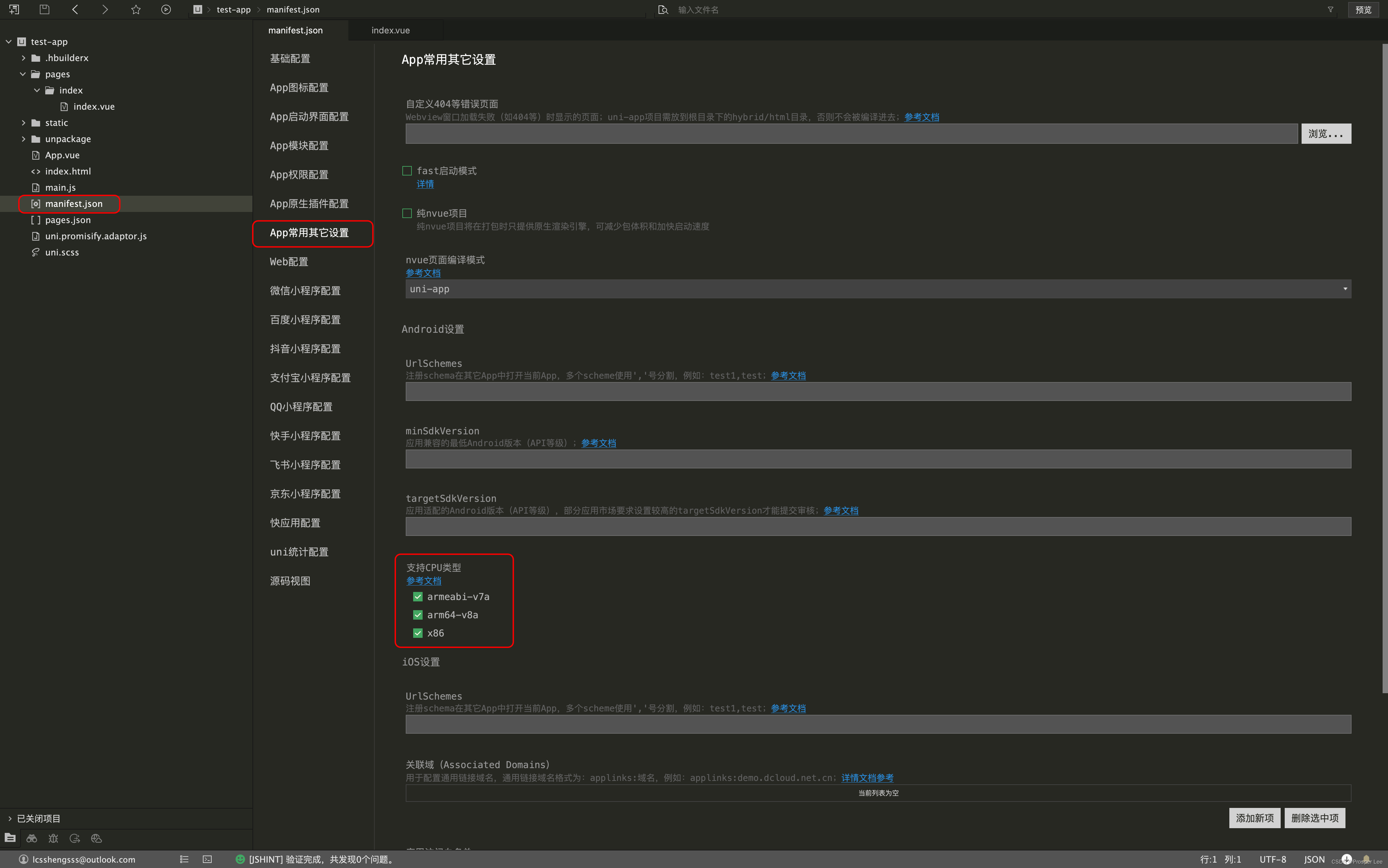Collapse the test-app project root
The width and height of the screenshot is (1388, 868).
point(9,41)
